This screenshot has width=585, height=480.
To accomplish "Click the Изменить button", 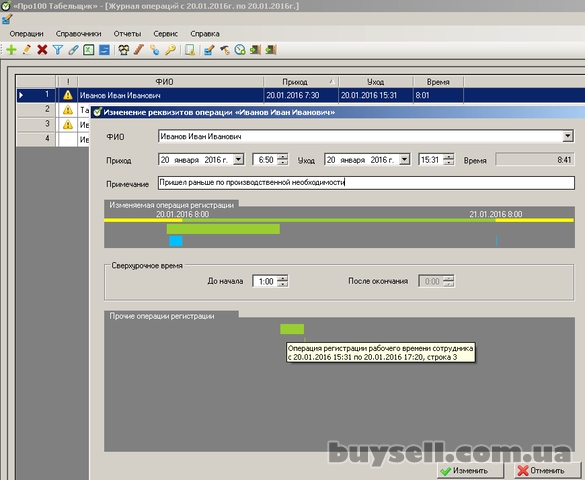I will click(x=470, y=471).
